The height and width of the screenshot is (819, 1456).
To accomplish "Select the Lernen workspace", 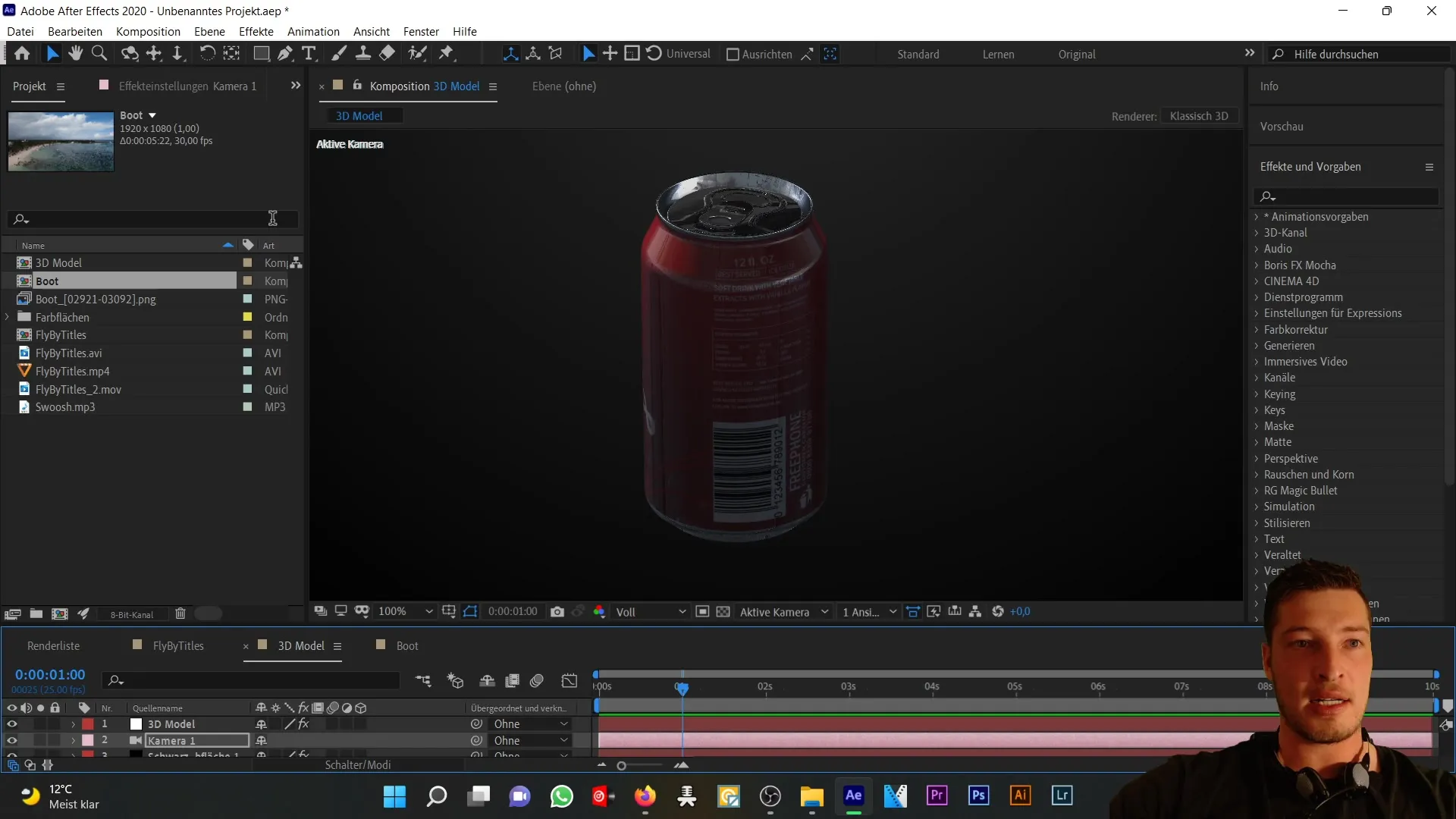I will coord(998,55).
